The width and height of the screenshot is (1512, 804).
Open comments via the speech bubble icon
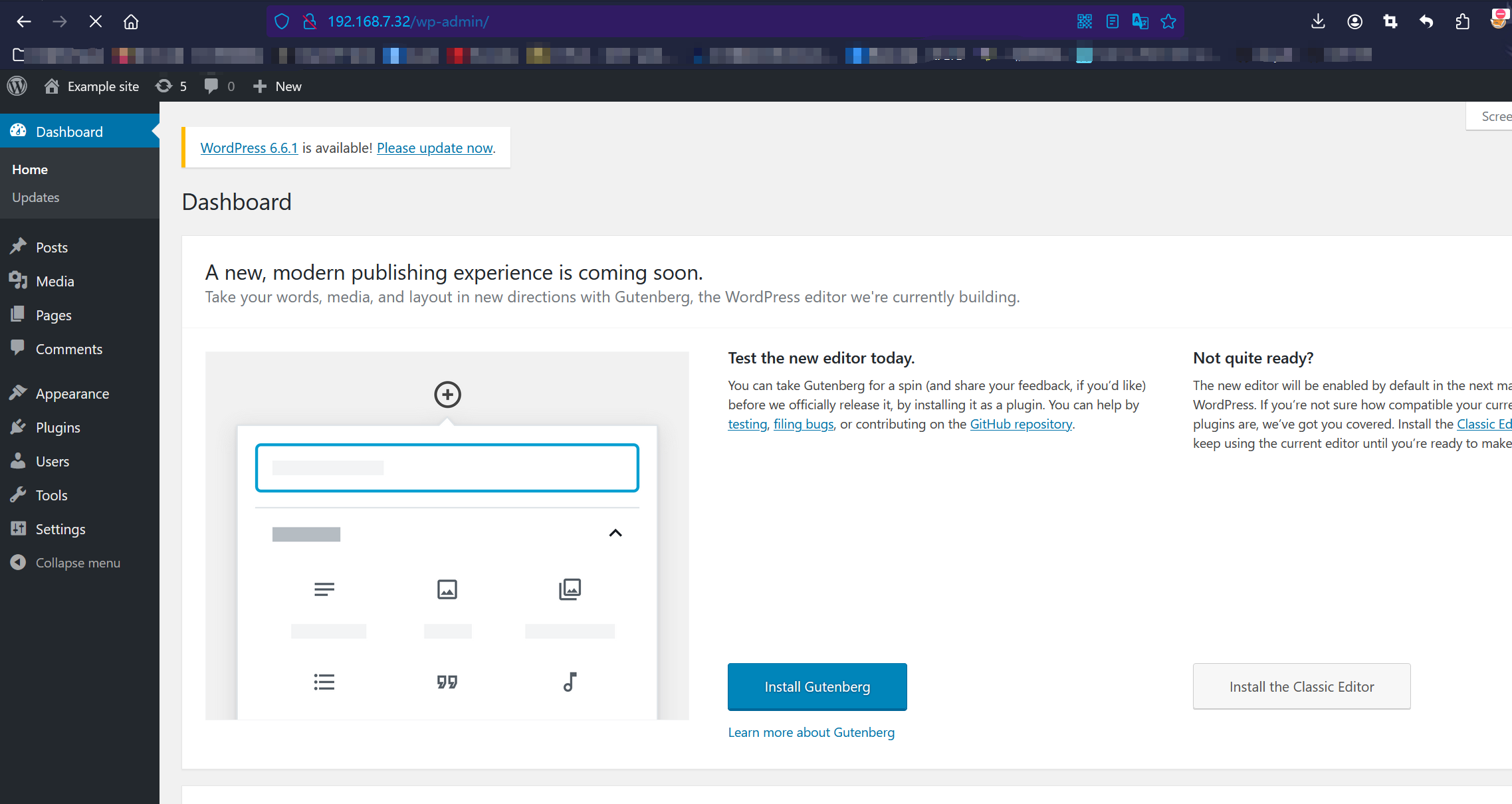211,86
